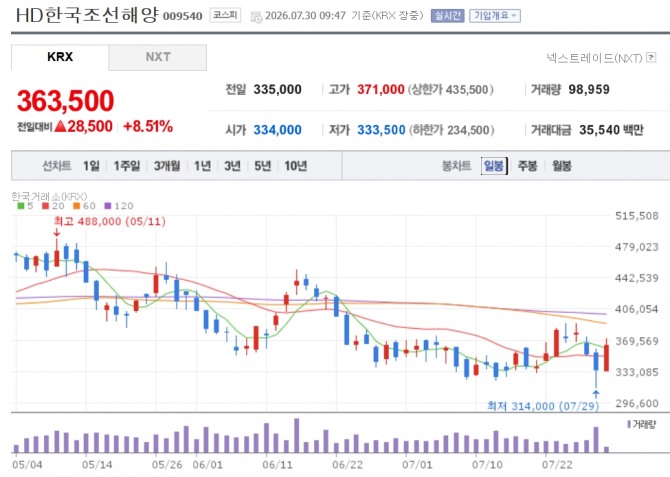Select the 1주일 line chart period
The image size is (670, 477).
point(127,166)
